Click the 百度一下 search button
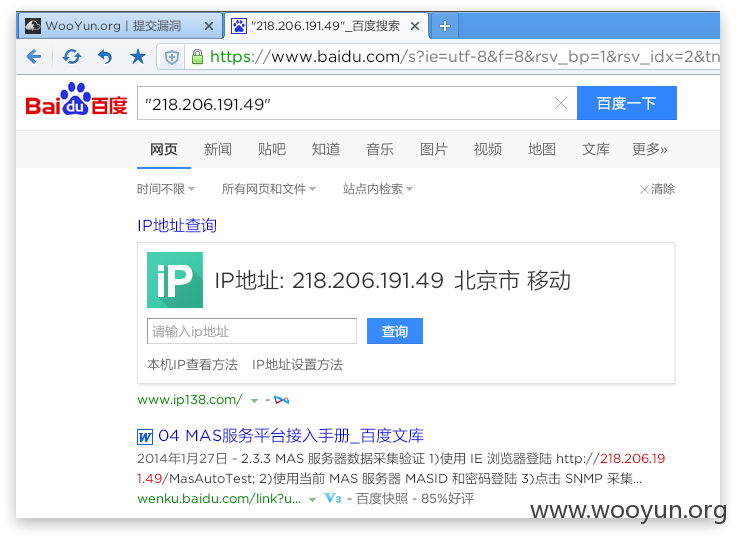 [x=627, y=103]
